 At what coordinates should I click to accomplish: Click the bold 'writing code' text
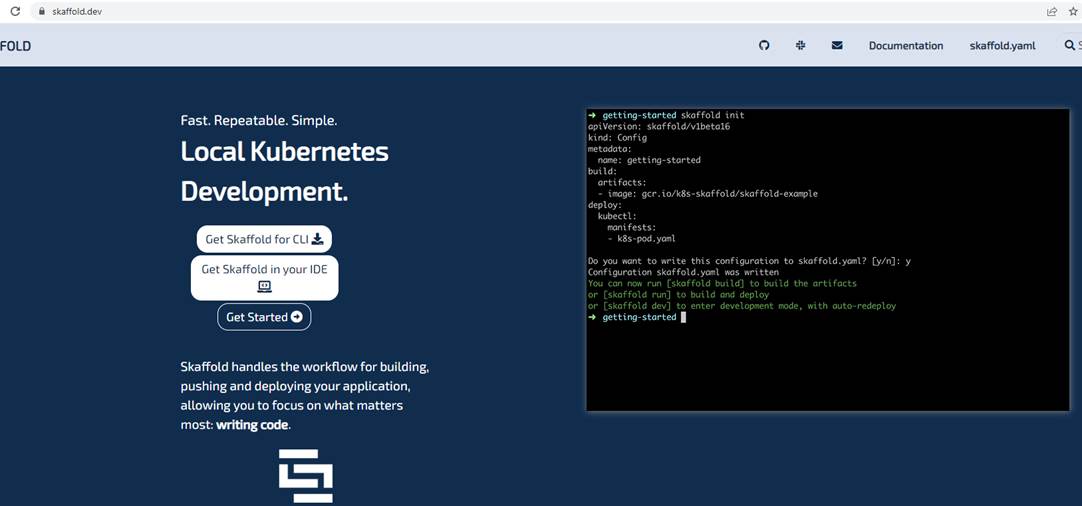[x=252, y=425]
